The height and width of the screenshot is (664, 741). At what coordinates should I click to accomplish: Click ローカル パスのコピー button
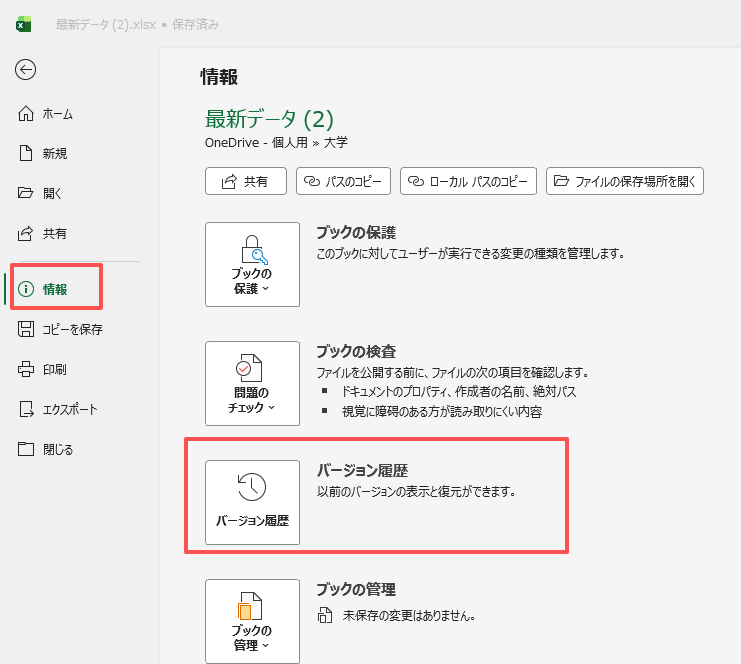click(468, 181)
